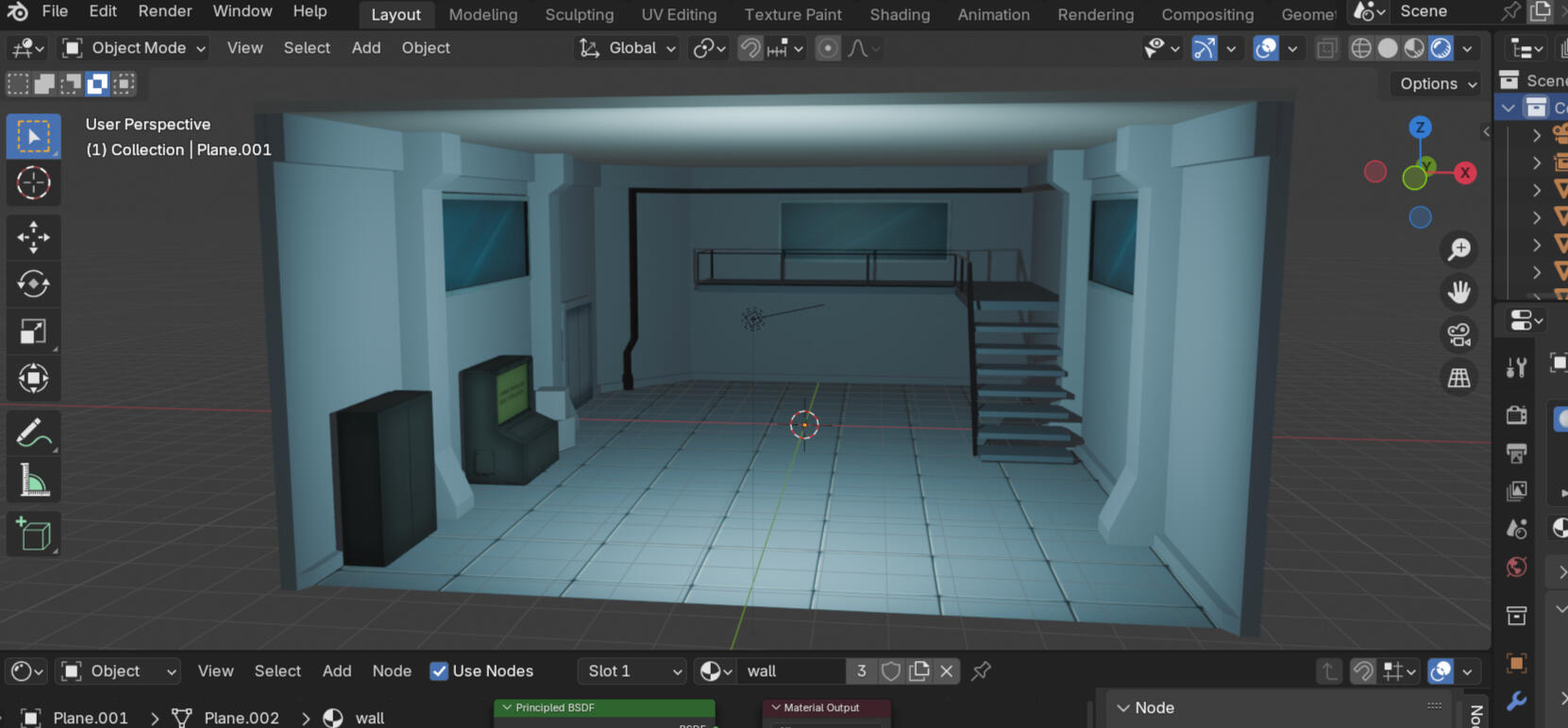Toggle snapping magnet in viewport header

[x=750, y=48]
